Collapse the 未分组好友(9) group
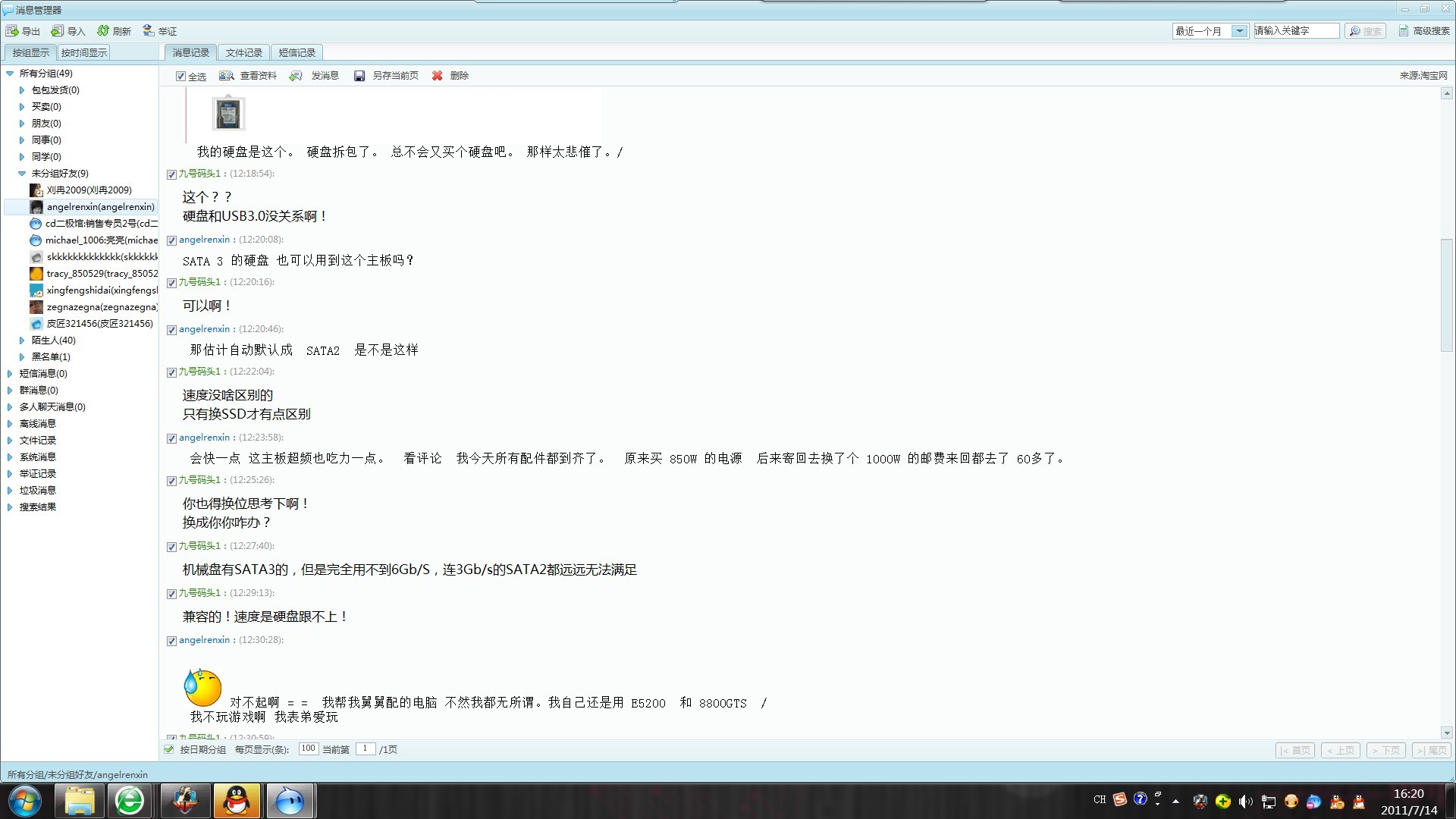 [22, 174]
